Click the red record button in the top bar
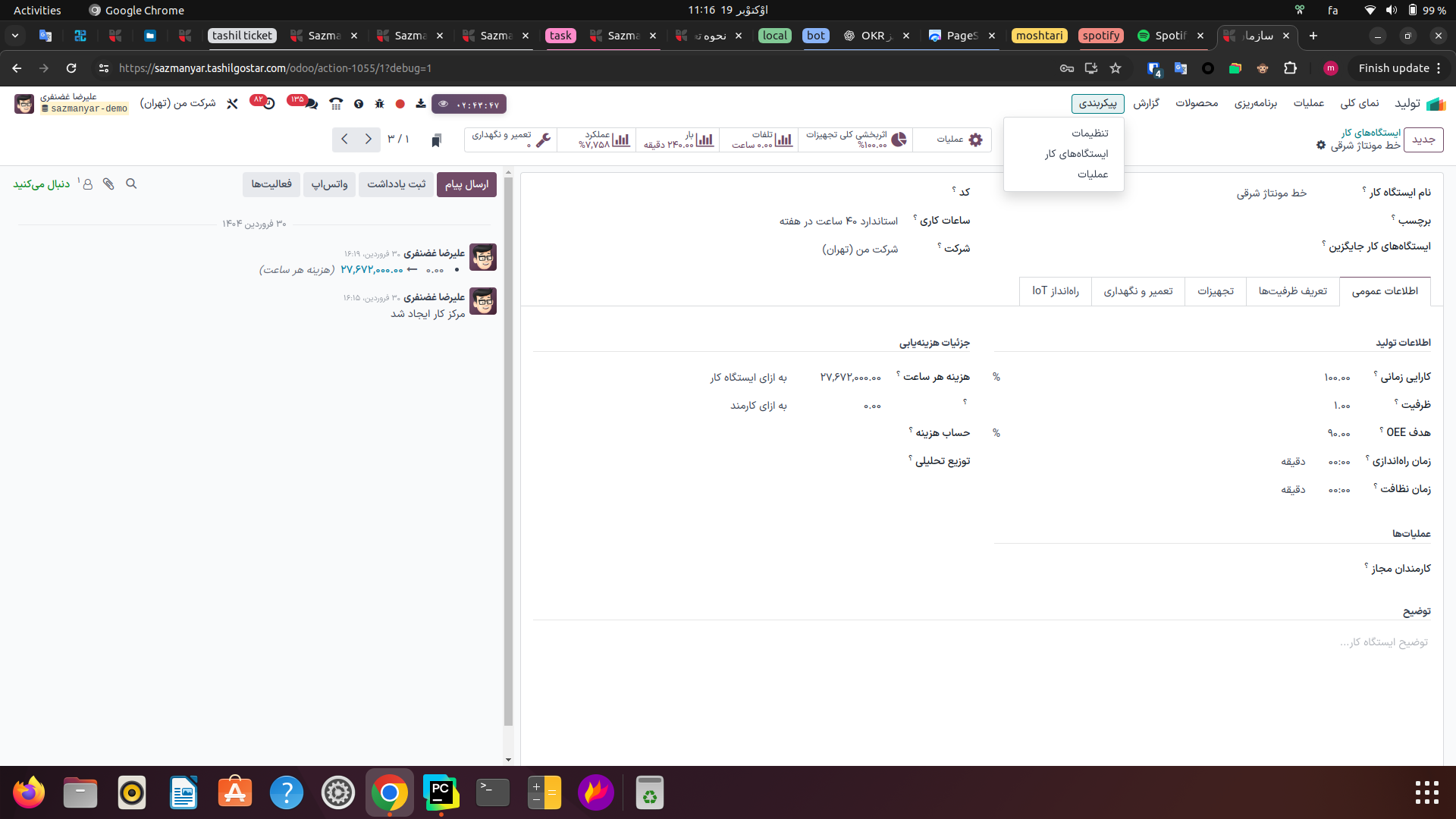Screen dimensions: 1456x819 pos(400,104)
